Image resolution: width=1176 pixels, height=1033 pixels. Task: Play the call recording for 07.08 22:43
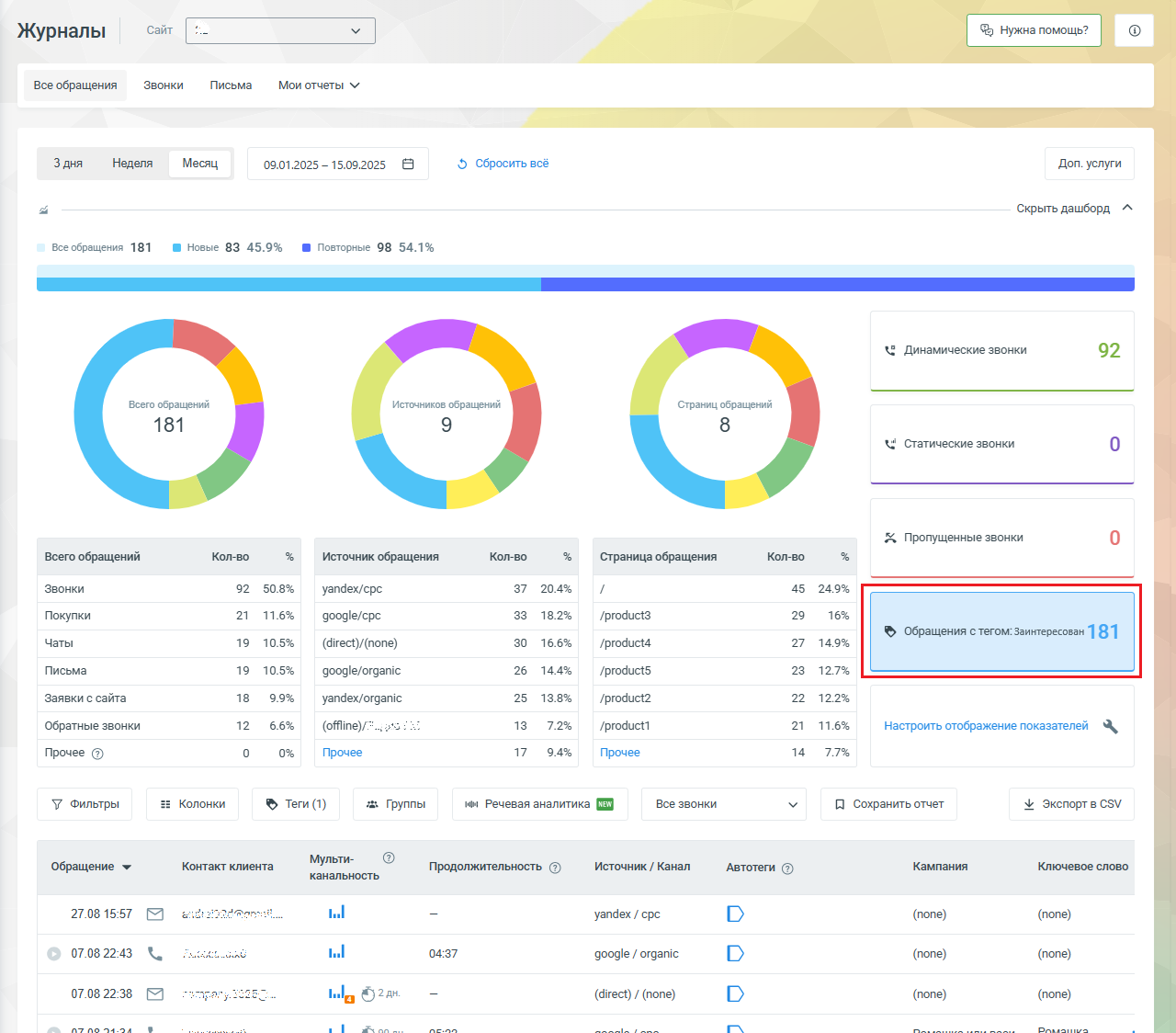click(x=54, y=954)
